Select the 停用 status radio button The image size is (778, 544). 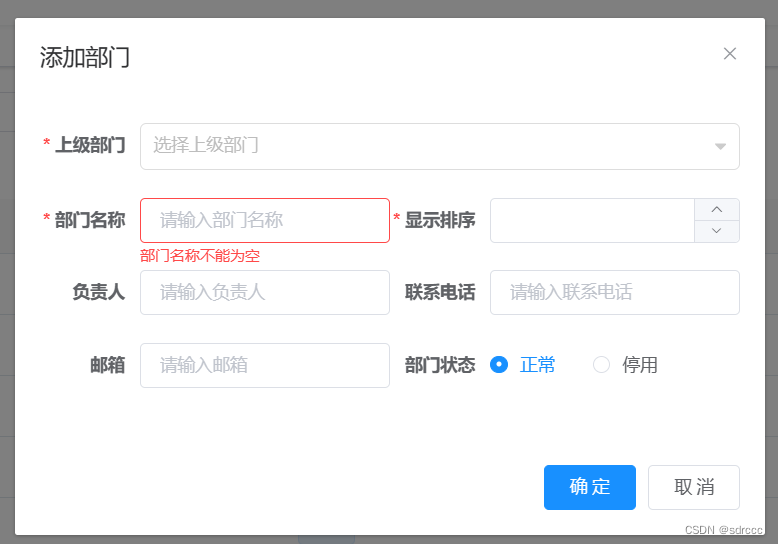(601, 365)
